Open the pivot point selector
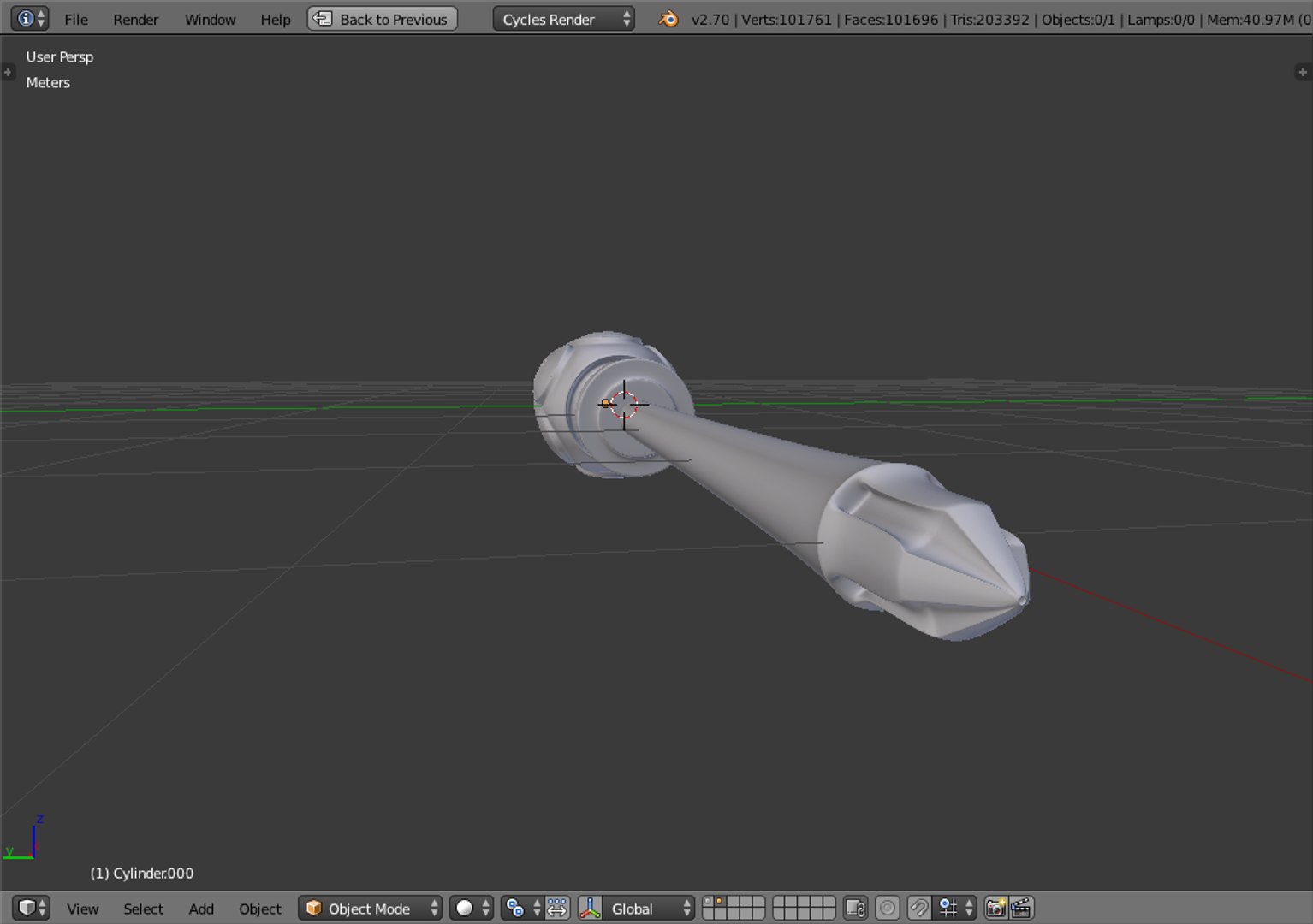The image size is (1313, 924). point(521,908)
